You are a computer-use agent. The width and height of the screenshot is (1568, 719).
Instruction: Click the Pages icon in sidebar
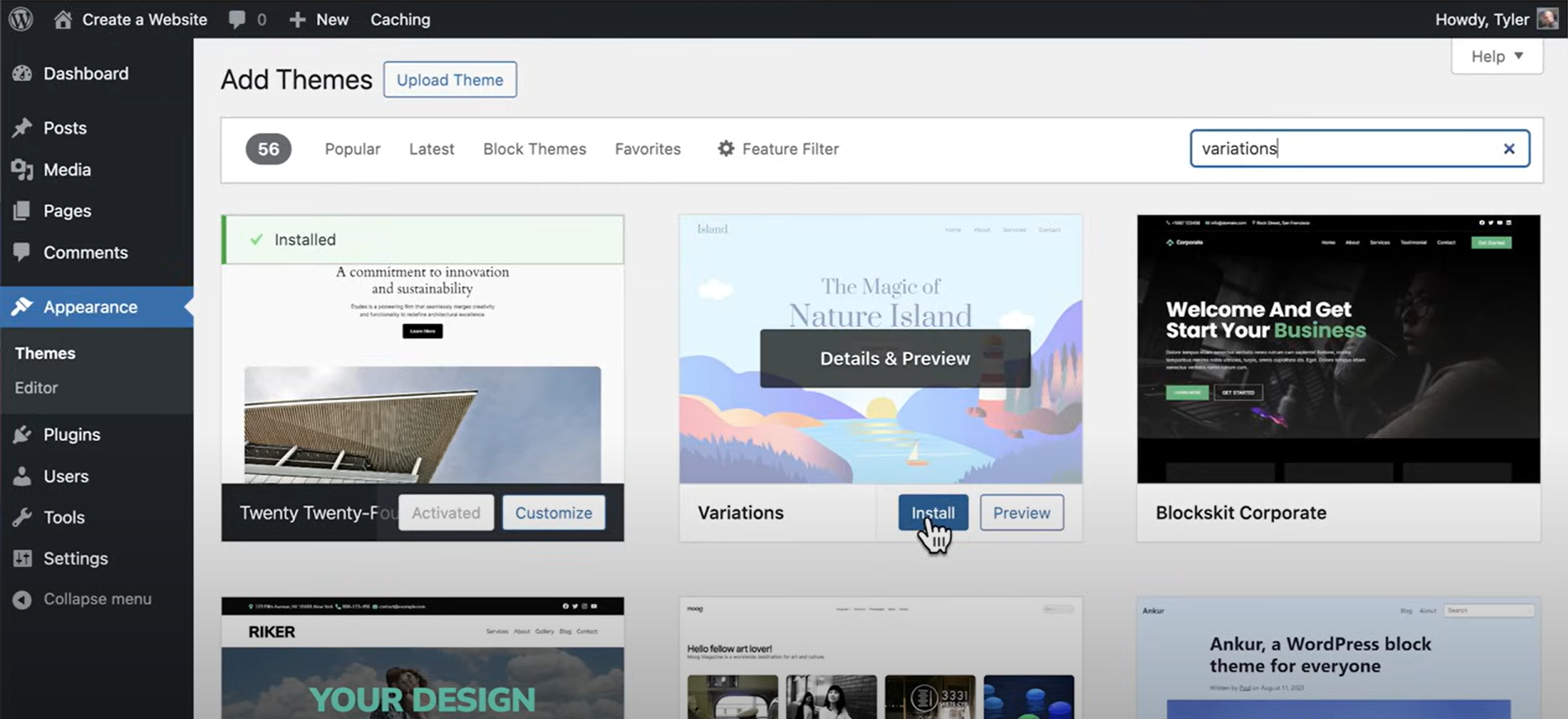tap(22, 211)
